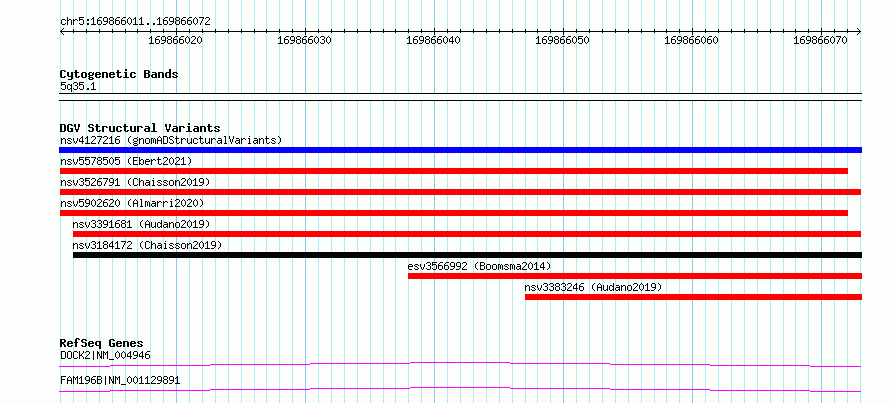Click the red bar under nsv3526791
Screen dimensions: 890x403
tap(460, 192)
